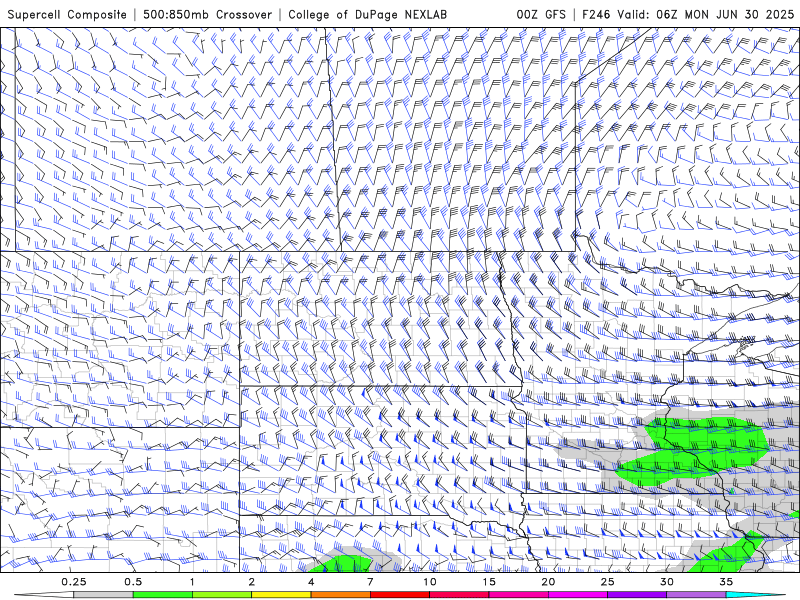800x600 pixels.
Task: Click the "06Z MON JUN 30 2025" valid time
Action: point(726,15)
